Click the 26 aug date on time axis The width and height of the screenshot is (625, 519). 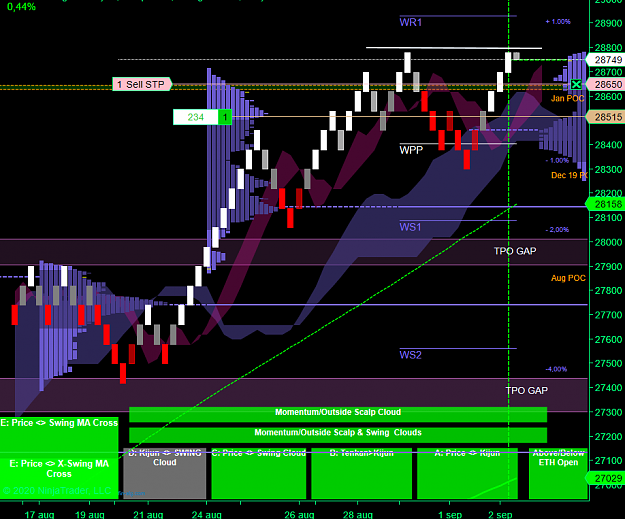299,514
